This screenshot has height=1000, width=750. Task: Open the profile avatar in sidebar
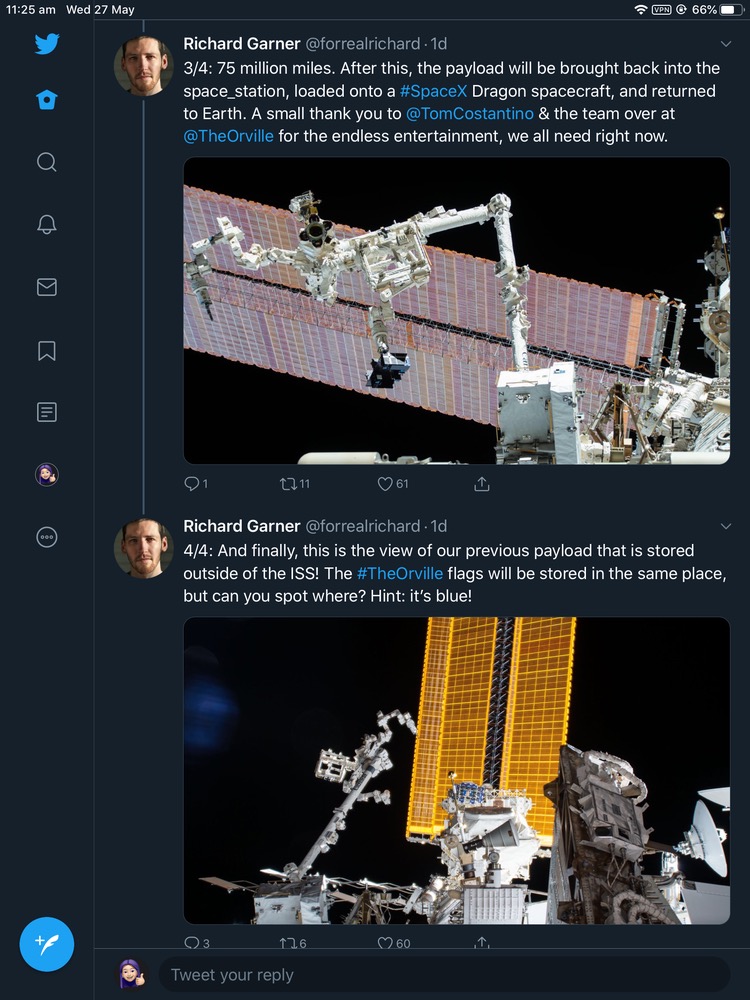(x=46, y=475)
